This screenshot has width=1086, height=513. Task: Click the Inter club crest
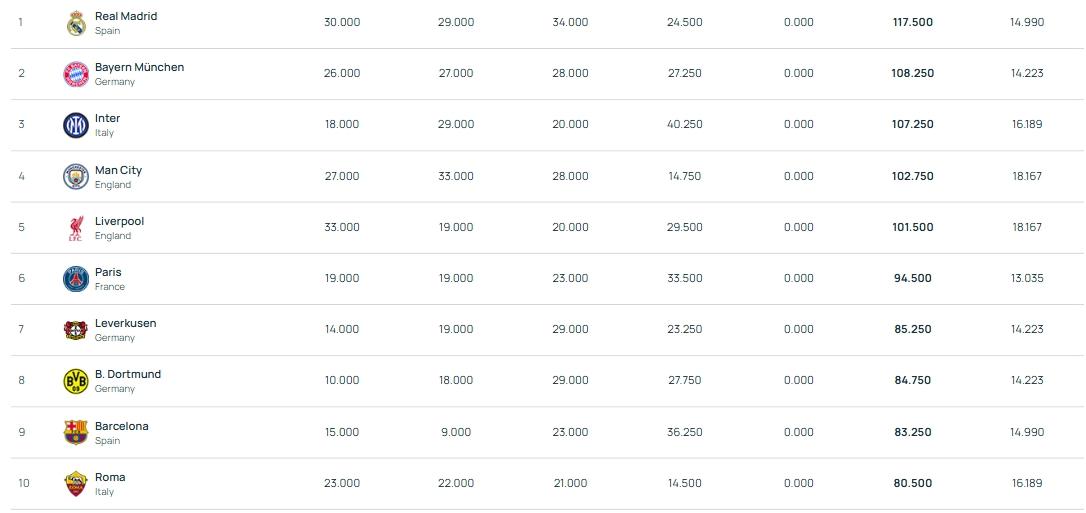(76, 125)
